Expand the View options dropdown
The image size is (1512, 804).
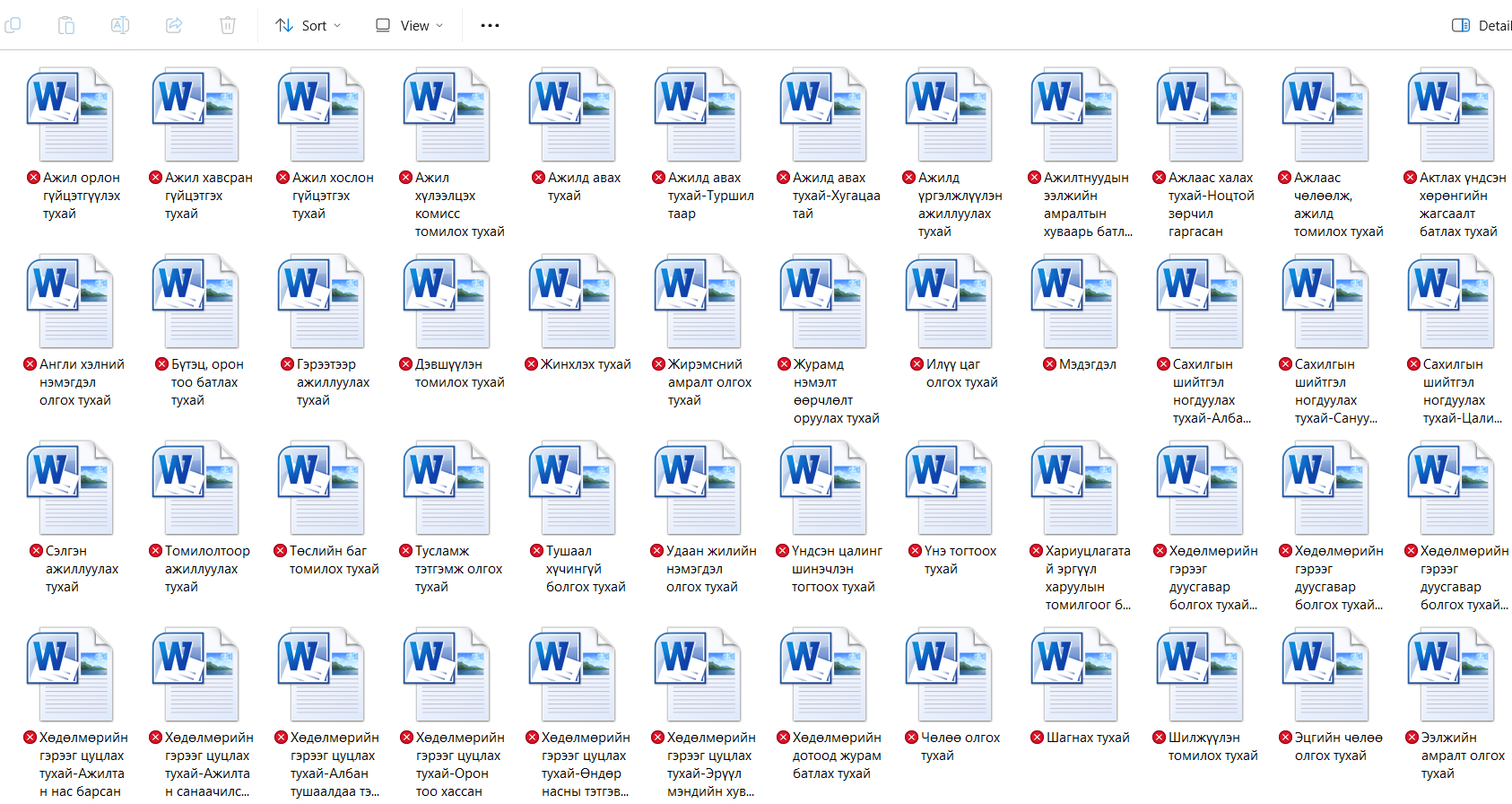pos(409,25)
